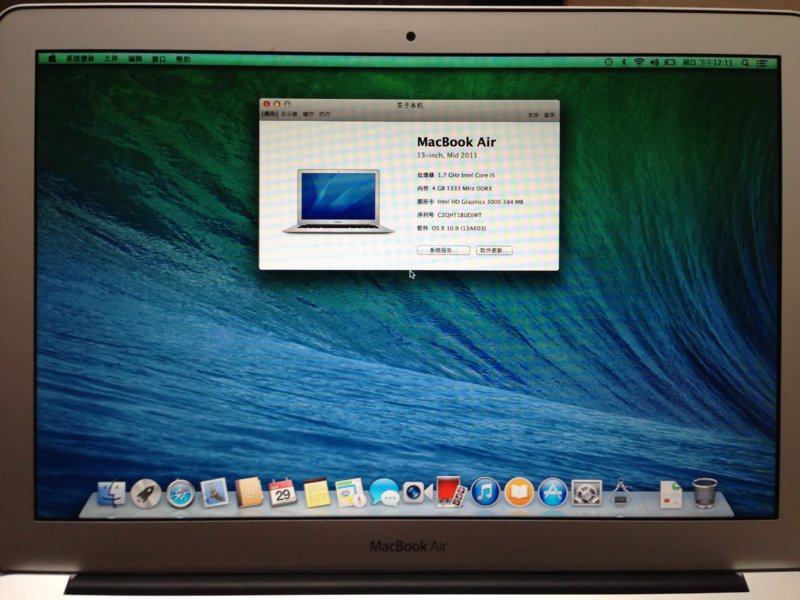Image resolution: width=800 pixels, height=600 pixels.
Task: Open orange iBooks icon in Dock
Action: tap(519, 493)
